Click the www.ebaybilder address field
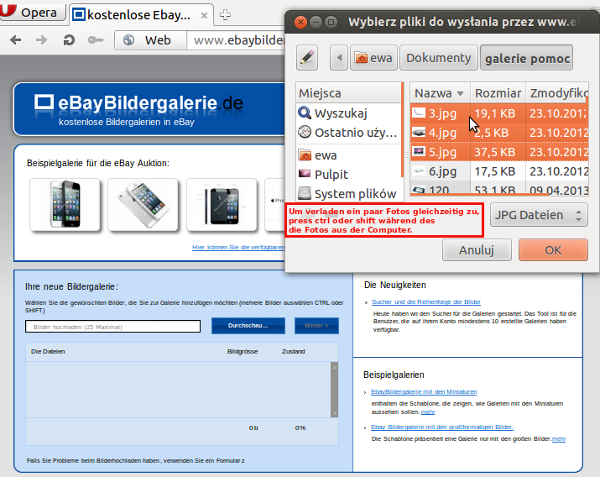The width and height of the screenshot is (600, 477). point(236,40)
